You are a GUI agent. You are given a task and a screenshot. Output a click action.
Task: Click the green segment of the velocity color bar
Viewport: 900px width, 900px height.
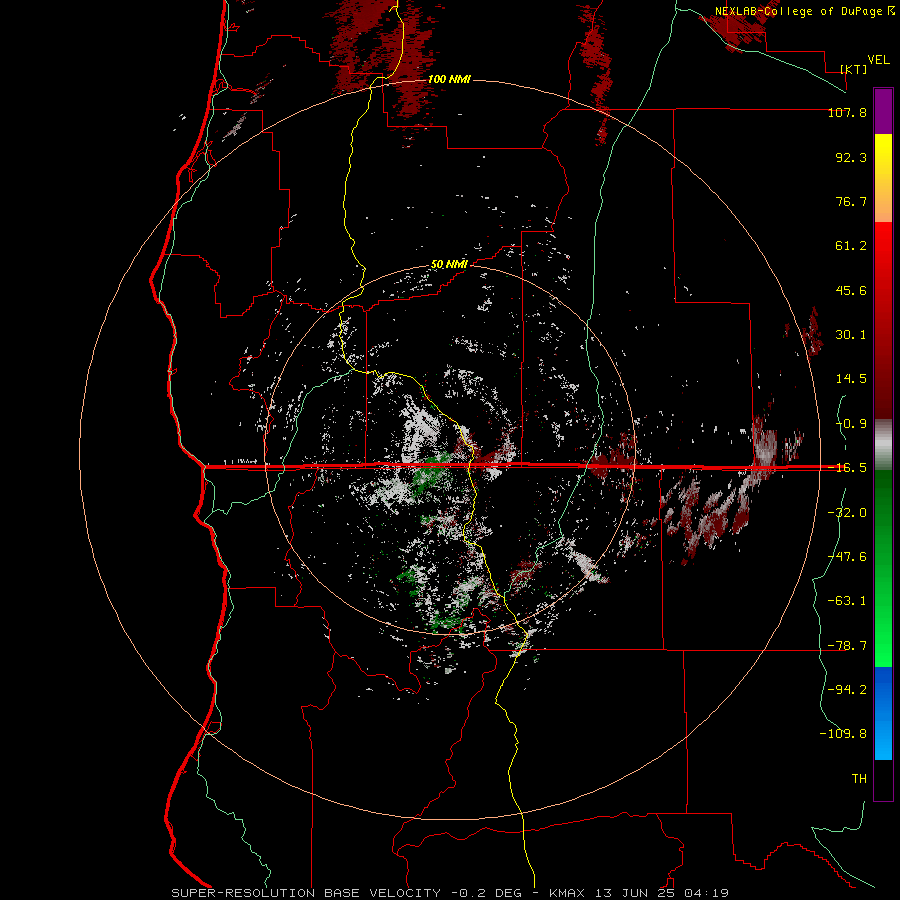pyautogui.click(x=883, y=568)
